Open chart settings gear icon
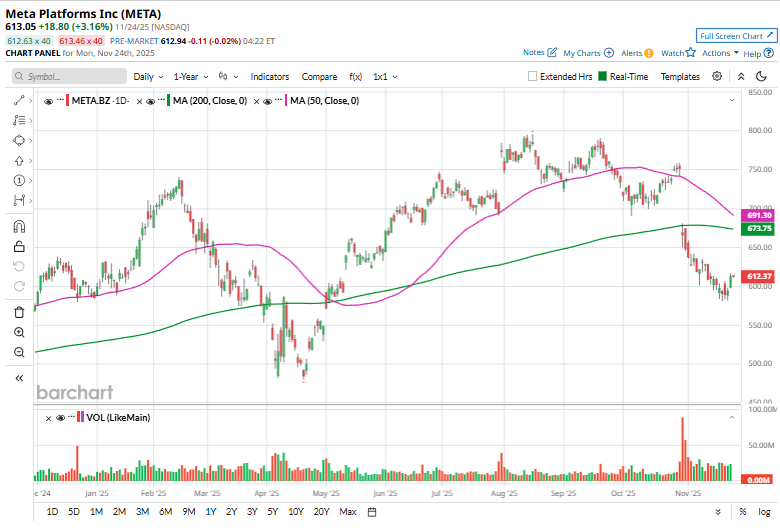Screen dimensions: 780x531 pos(717,76)
